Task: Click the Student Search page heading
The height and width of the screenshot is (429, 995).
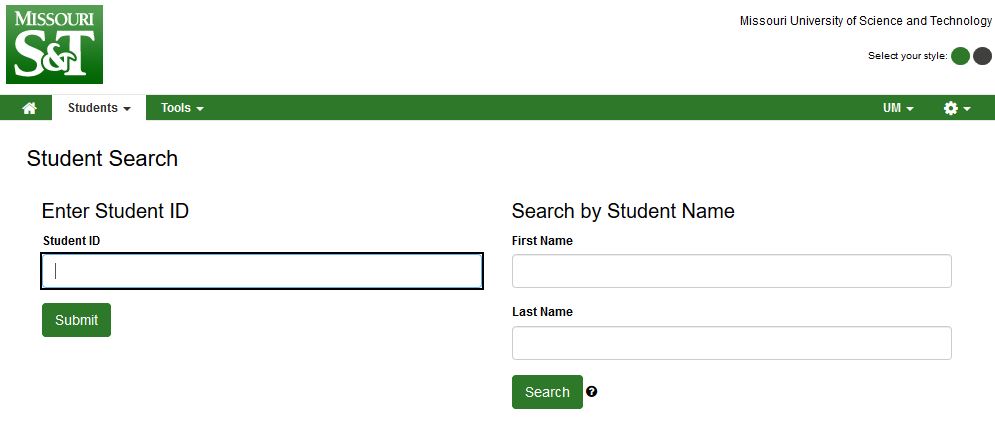Action: [x=102, y=158]
